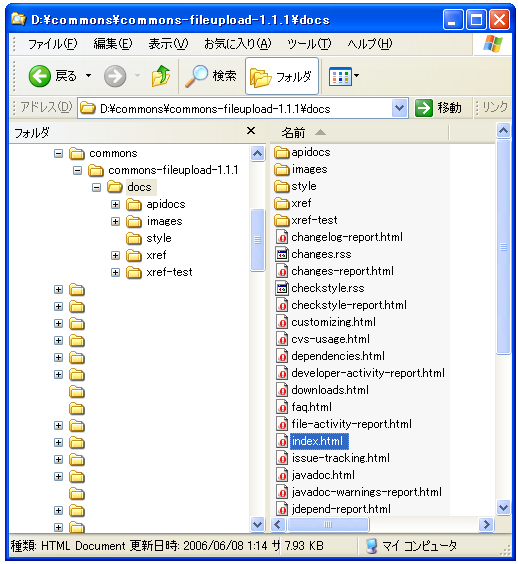Click horizontal scroll right arrow
Viewport: 518px width, 564px height.
(487, 524)
